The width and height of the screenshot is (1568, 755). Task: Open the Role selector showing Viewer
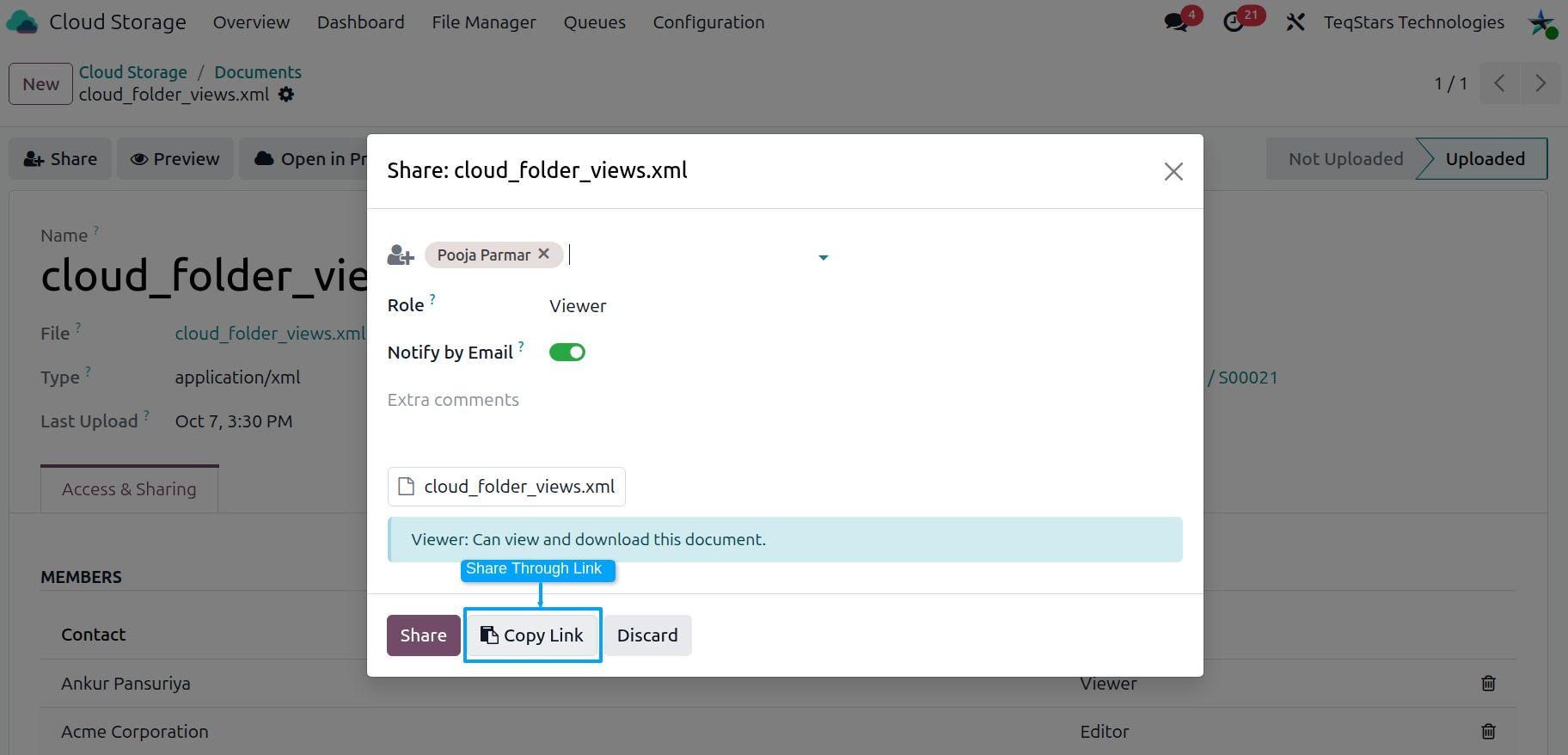point(578,306)
